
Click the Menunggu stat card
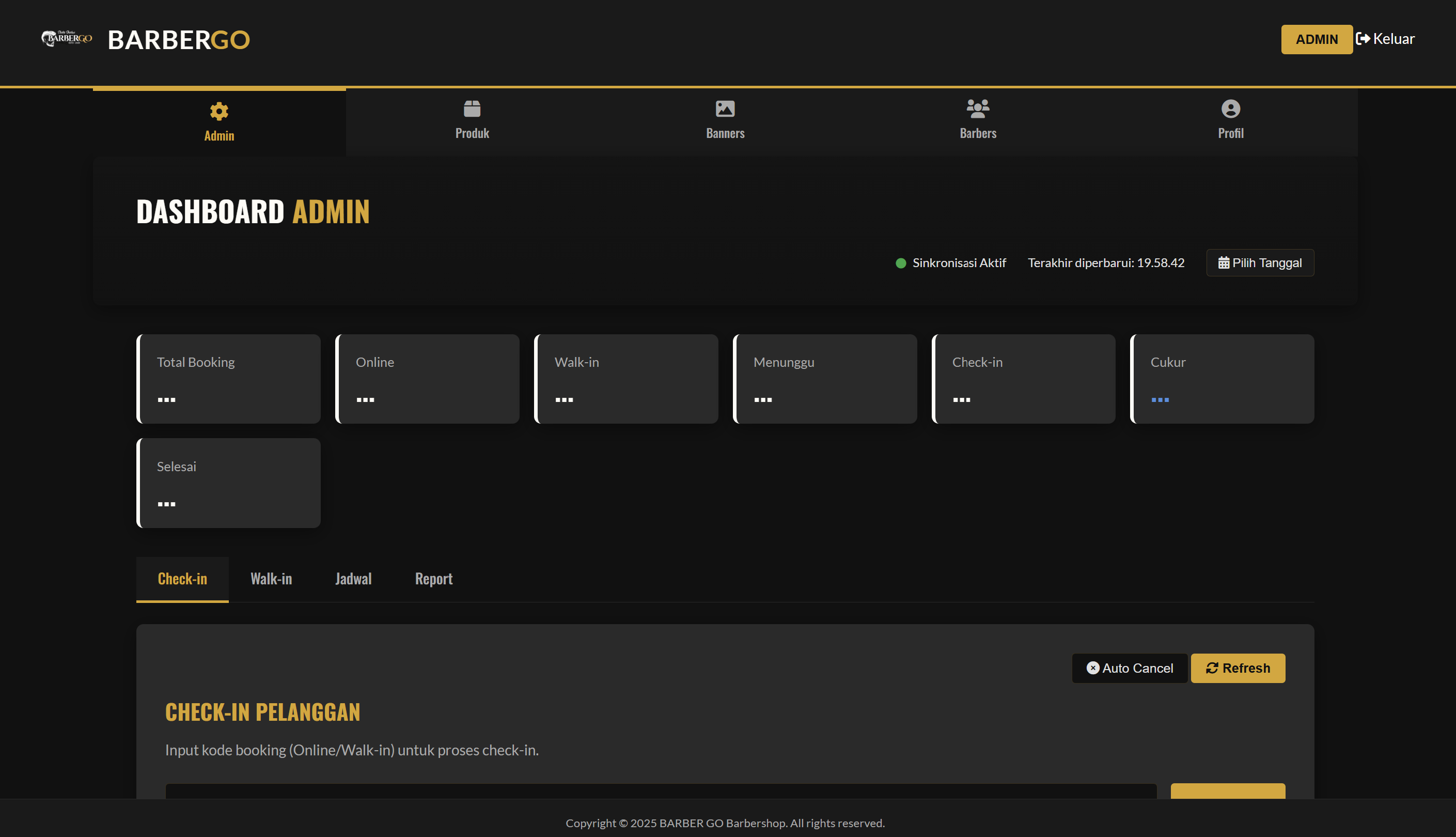click(x=824, y=379)
